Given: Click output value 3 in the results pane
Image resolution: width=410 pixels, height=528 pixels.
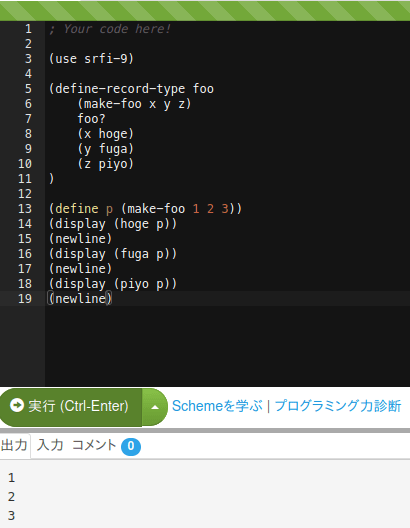Looking at the screenshot, I should 11,516.
